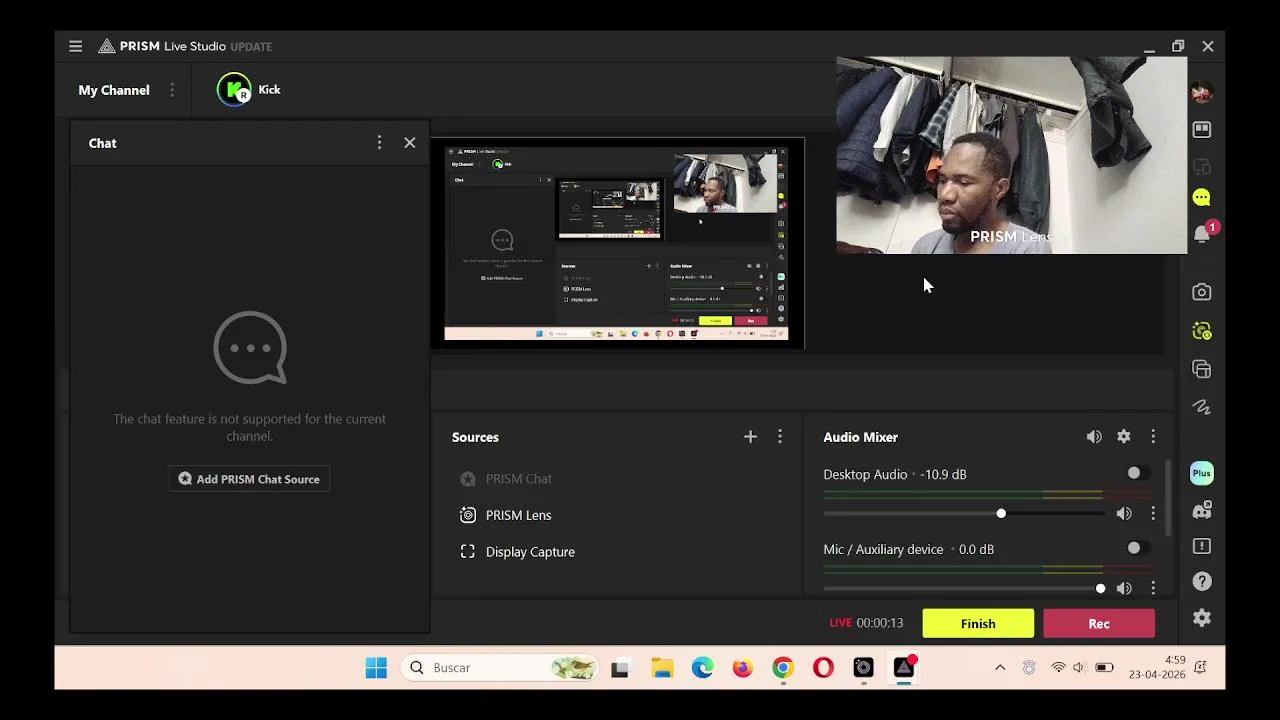Open the alert exclamation sidebar icon
Screen dimensions: 1280x720
[x=1202, y=547]
